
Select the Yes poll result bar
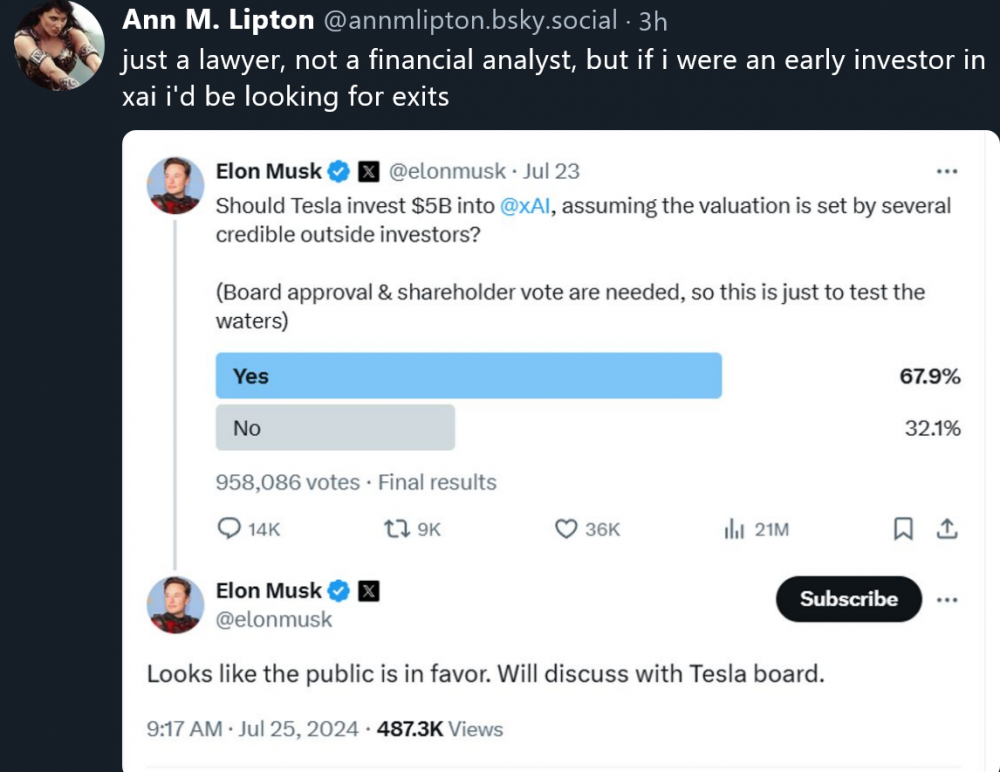click(468, 376)
